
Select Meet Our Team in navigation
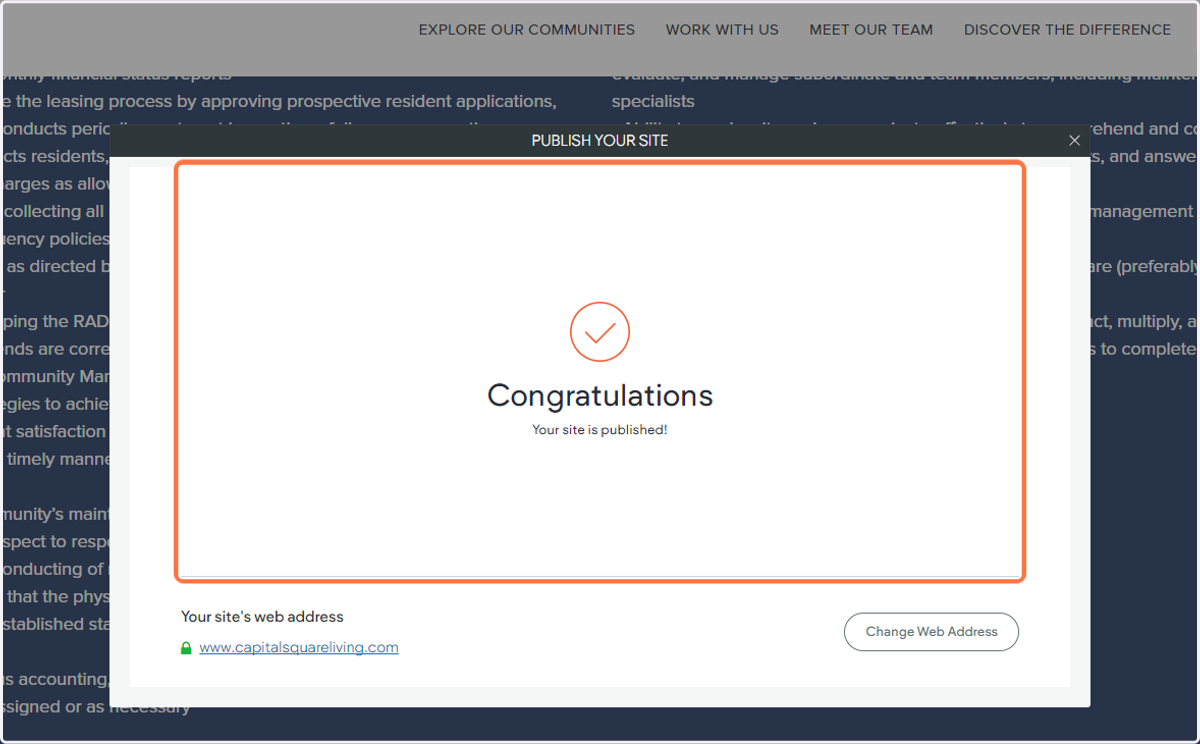tap(871, 30)
